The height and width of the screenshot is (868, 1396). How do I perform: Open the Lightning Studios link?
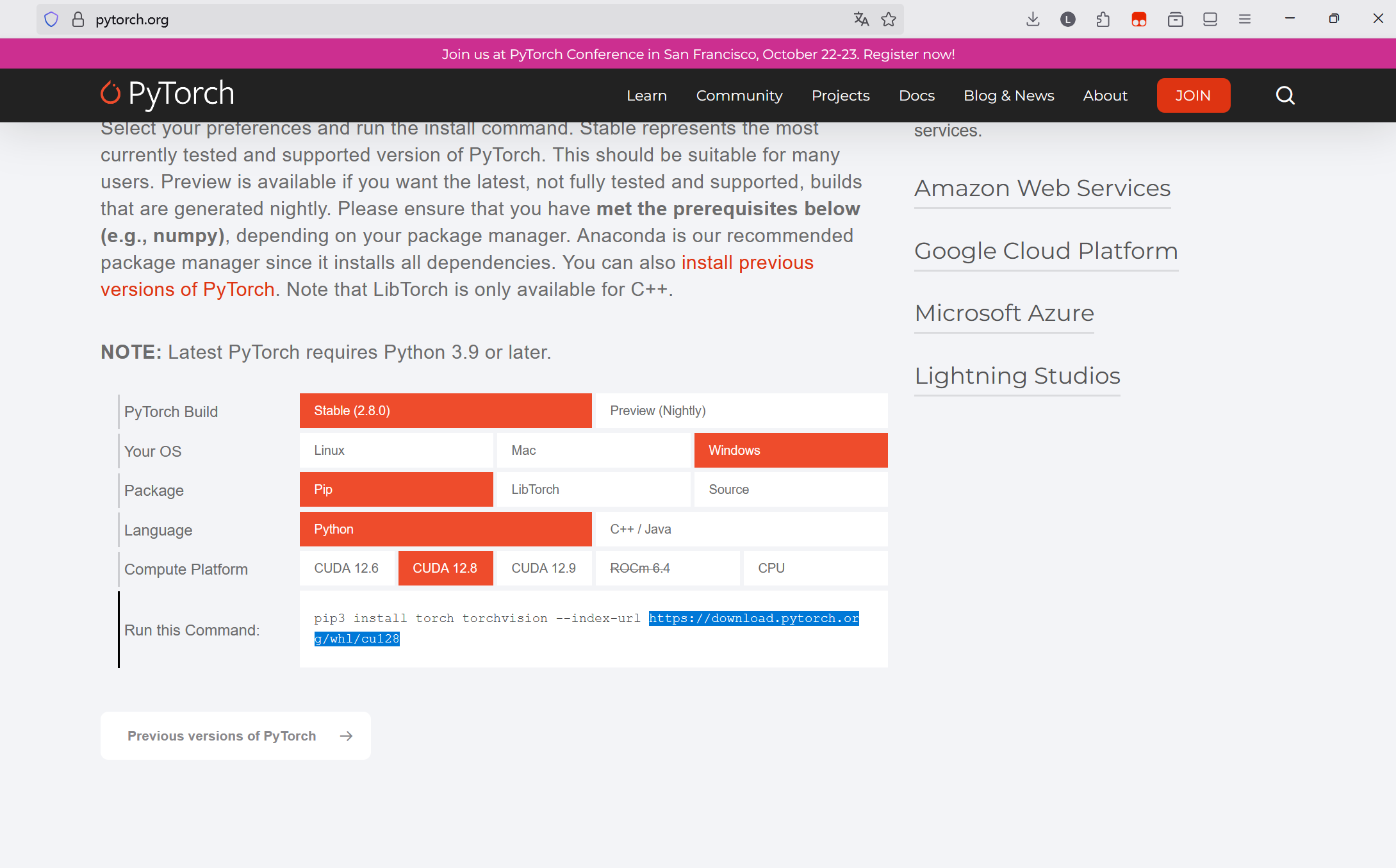[x=1017, y=376]
